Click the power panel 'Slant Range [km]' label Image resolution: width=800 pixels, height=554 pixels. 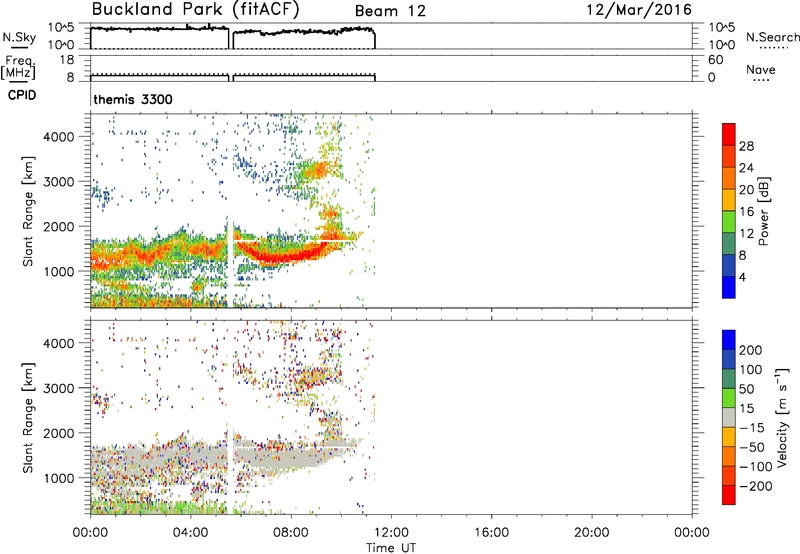click(x=28, y=211)
